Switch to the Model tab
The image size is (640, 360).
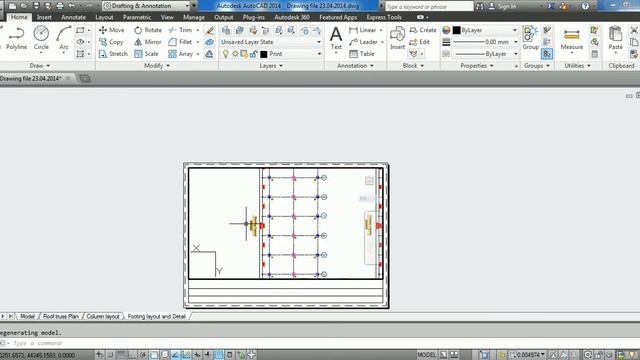tap(27, 316)
